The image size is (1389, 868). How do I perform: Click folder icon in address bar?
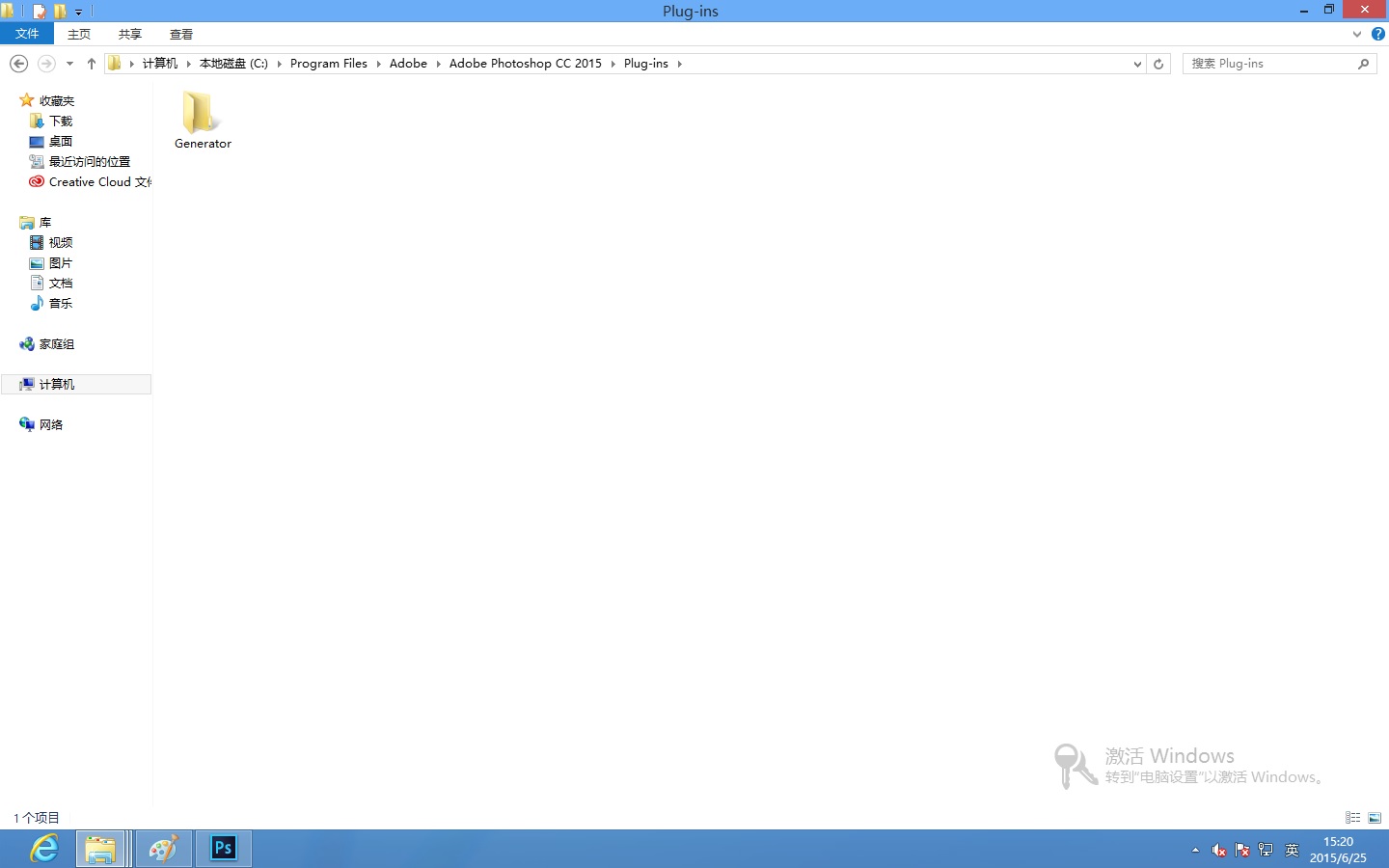coord(115,64)
